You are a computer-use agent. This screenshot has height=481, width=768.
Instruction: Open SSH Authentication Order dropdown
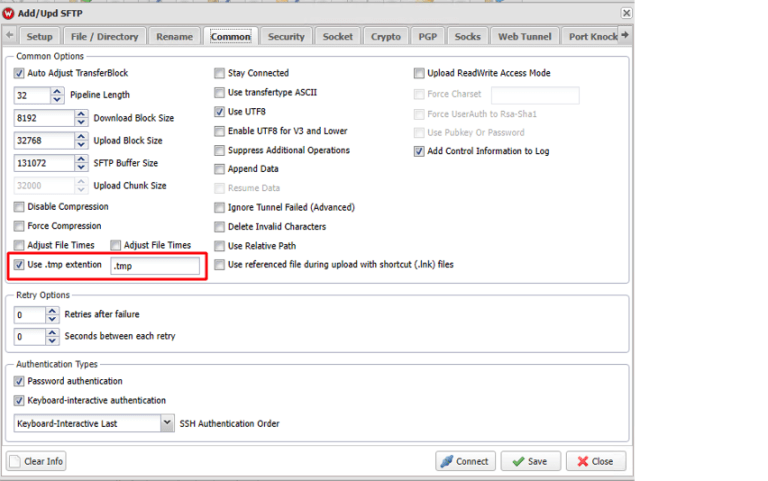click(167, 423)
